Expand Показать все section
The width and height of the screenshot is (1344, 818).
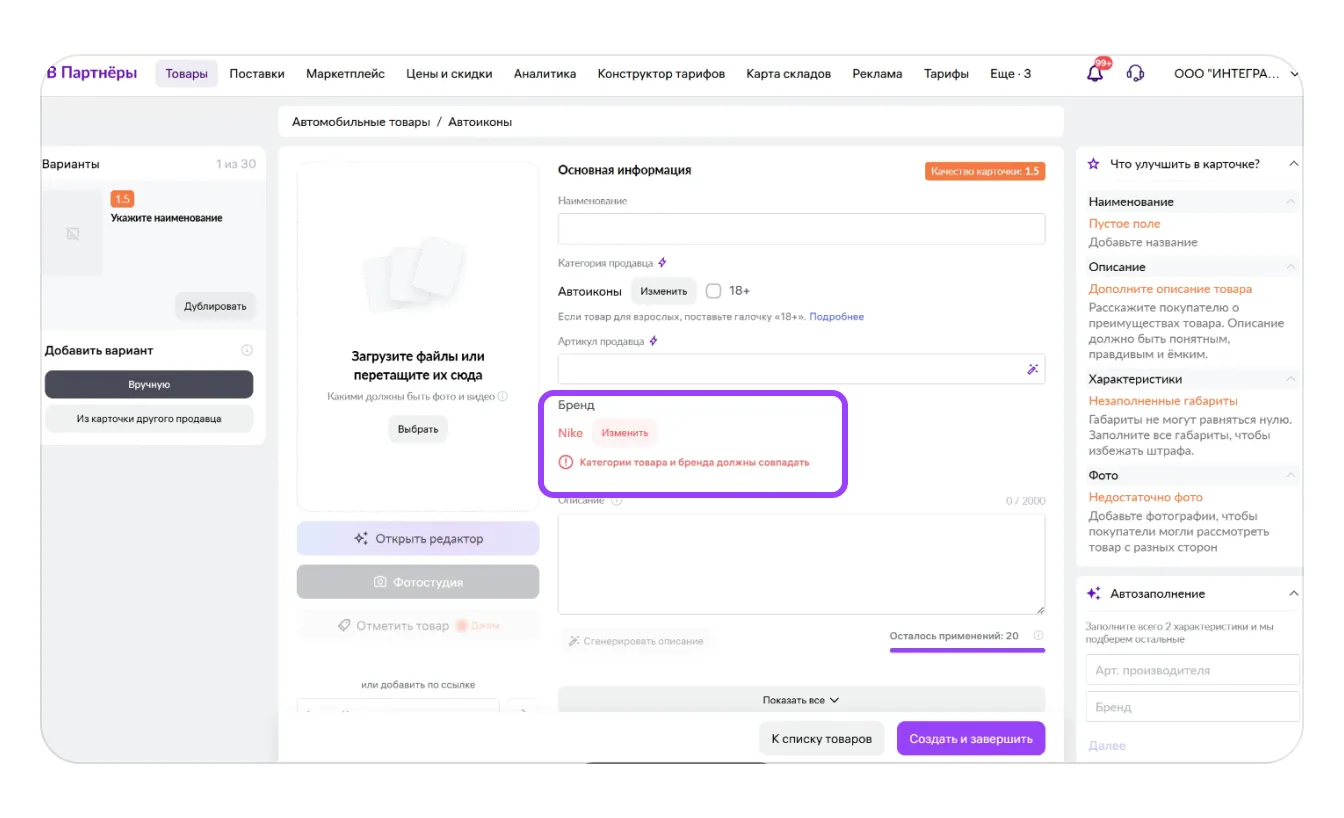(x=801, y=700)
